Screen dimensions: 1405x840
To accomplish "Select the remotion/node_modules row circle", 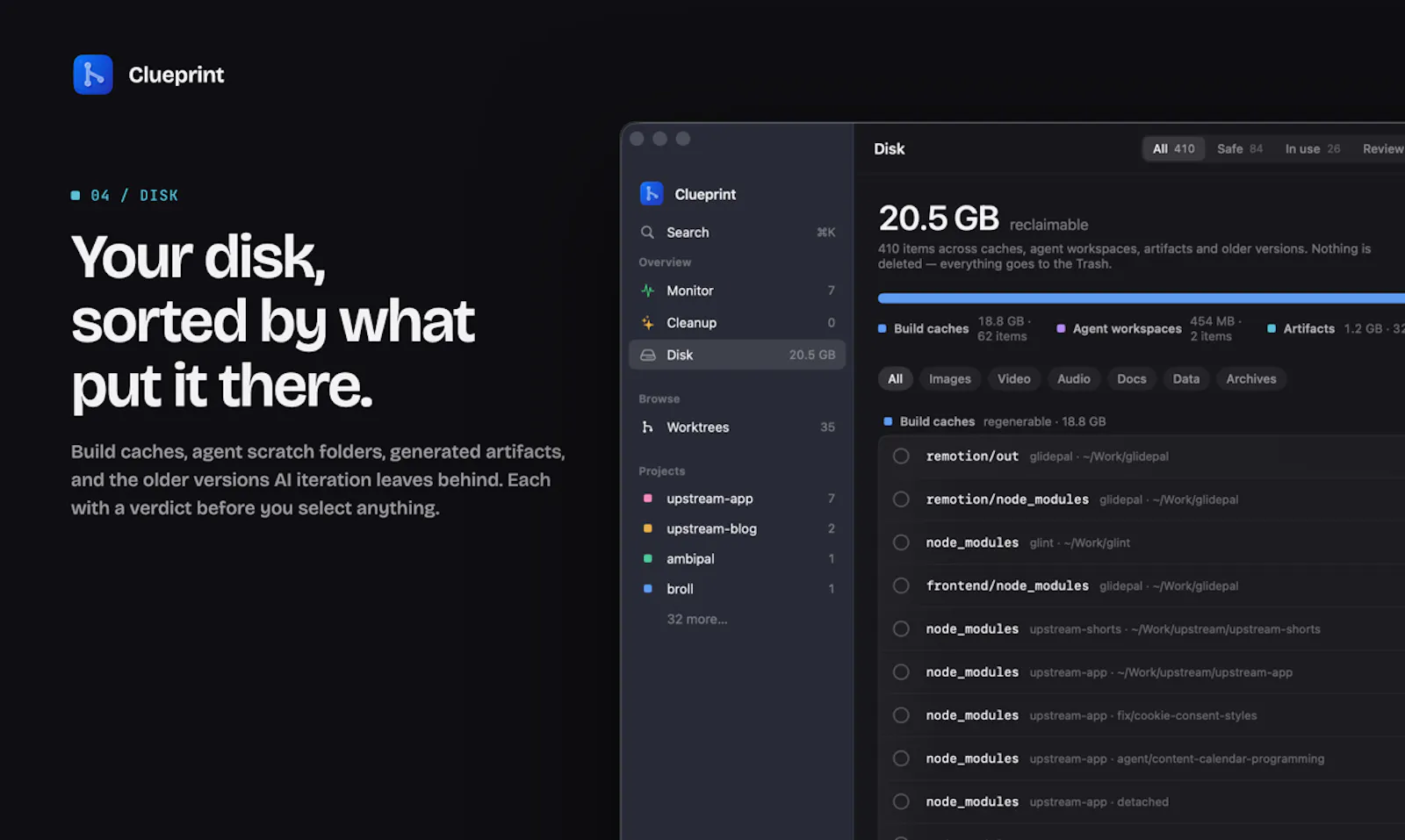I will point(901,499).
